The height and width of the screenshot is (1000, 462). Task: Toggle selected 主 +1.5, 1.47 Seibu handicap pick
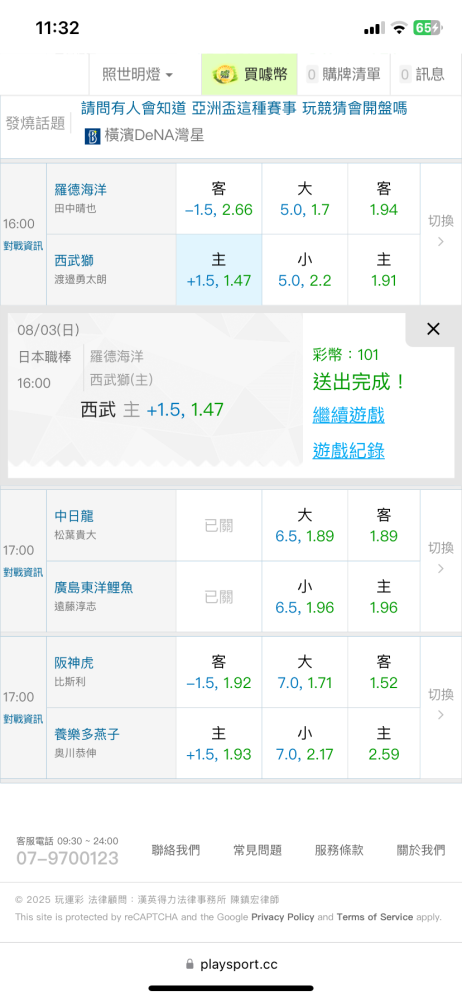(x=219, y=270)
